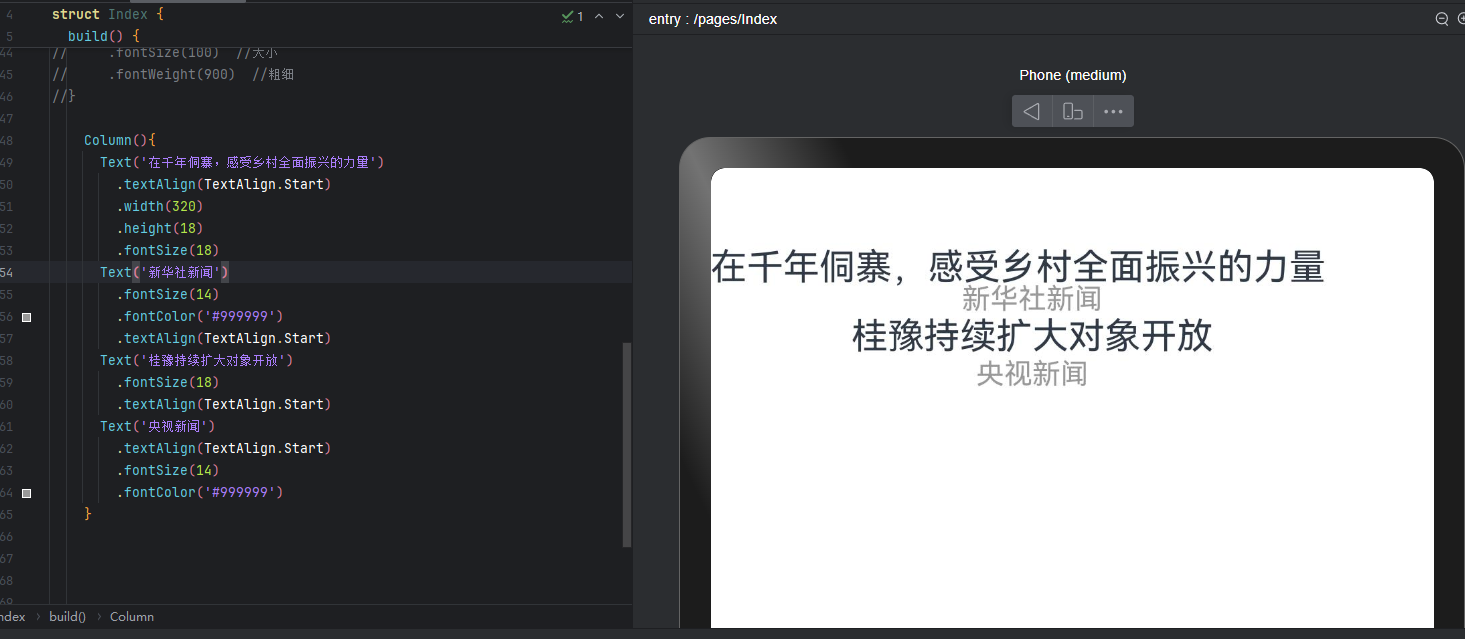Click the 'entry : /pages/Index' previewer title
This screenshot has width=1465, height=639.
tap(712, 19)
